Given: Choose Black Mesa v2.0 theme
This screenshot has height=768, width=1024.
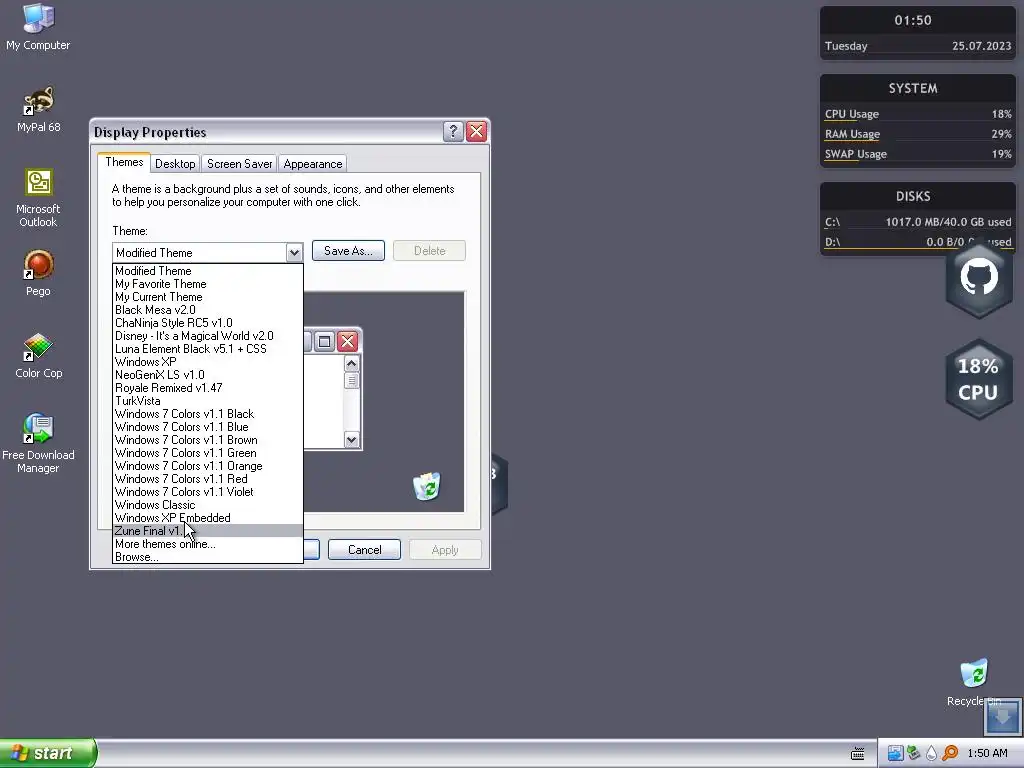Looking at the screenshot, I should click(x=208, y=310).
